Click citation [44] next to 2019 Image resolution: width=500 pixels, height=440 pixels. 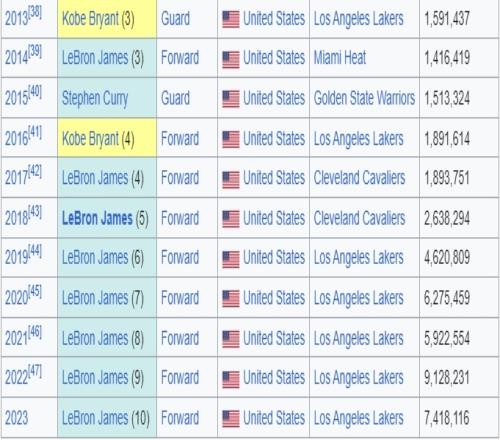click(x=35, y=251)
